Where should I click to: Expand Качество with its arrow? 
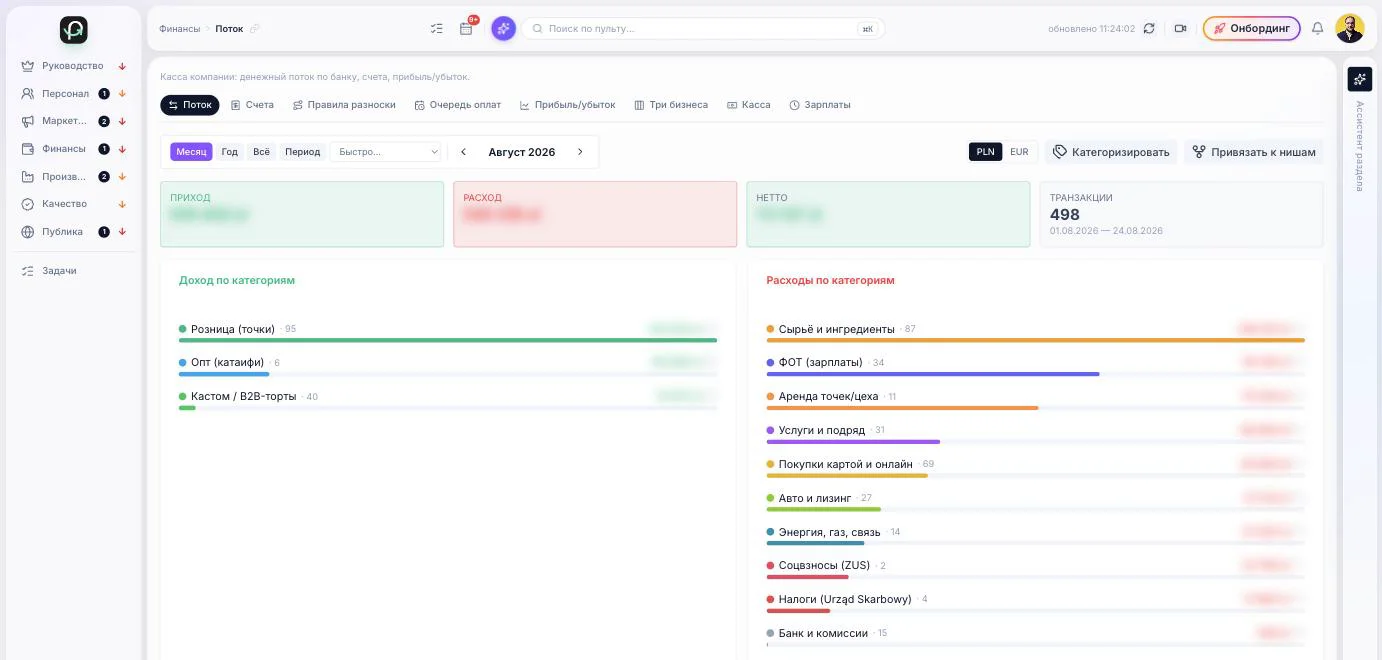click(x=122, y=204)
